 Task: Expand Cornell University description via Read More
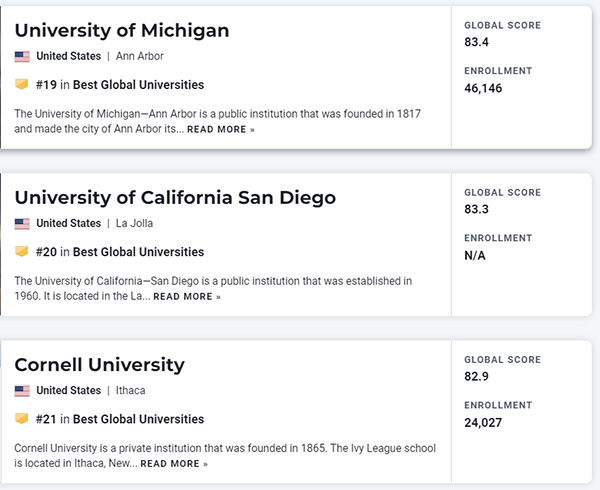174,464
